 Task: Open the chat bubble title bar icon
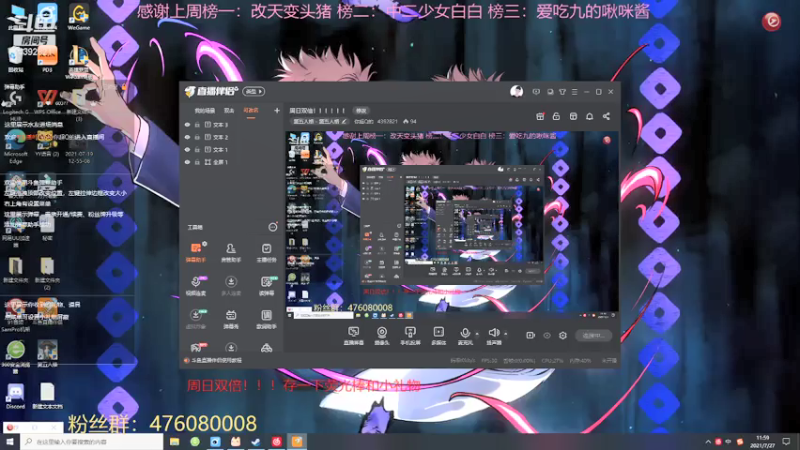click(x=549, y=92)
